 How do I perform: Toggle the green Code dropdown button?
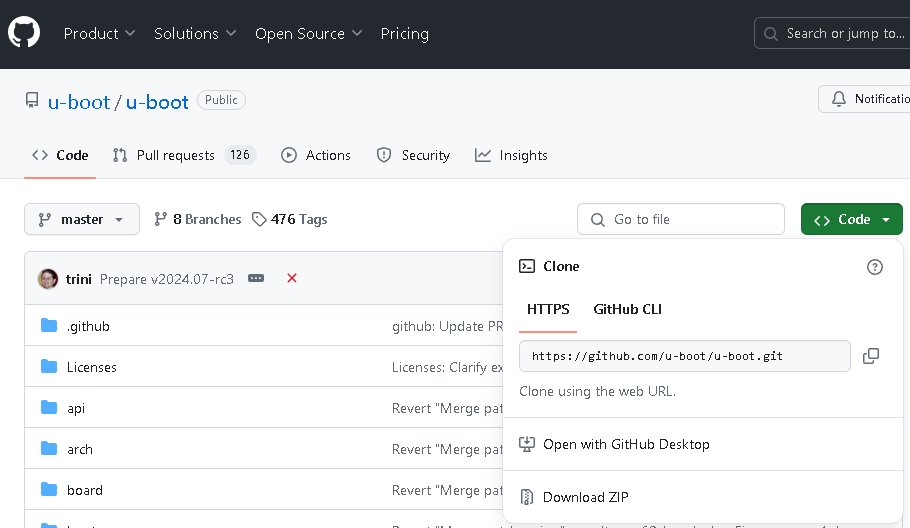click(x=851, y=219)
